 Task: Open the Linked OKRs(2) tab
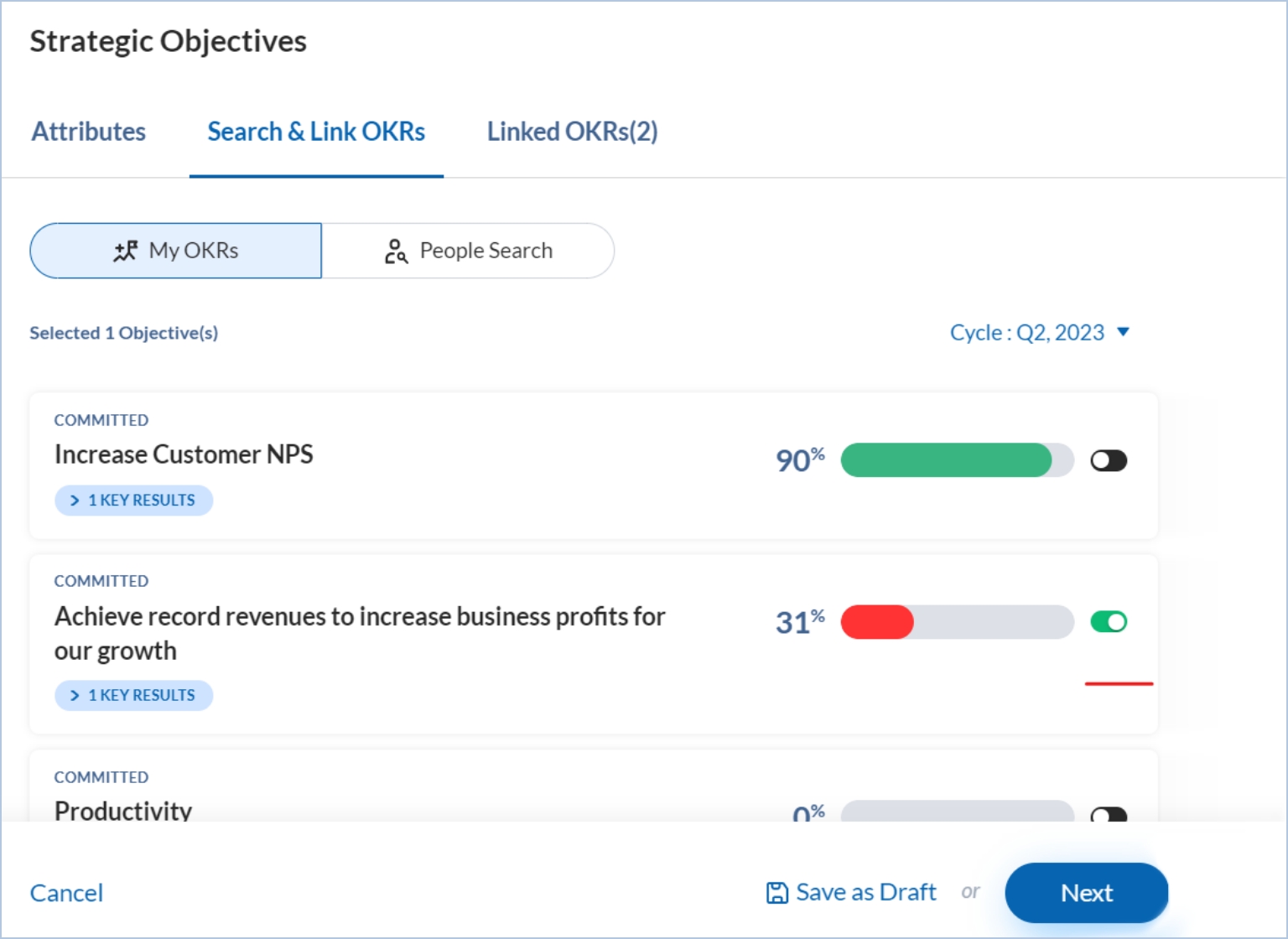572,132
